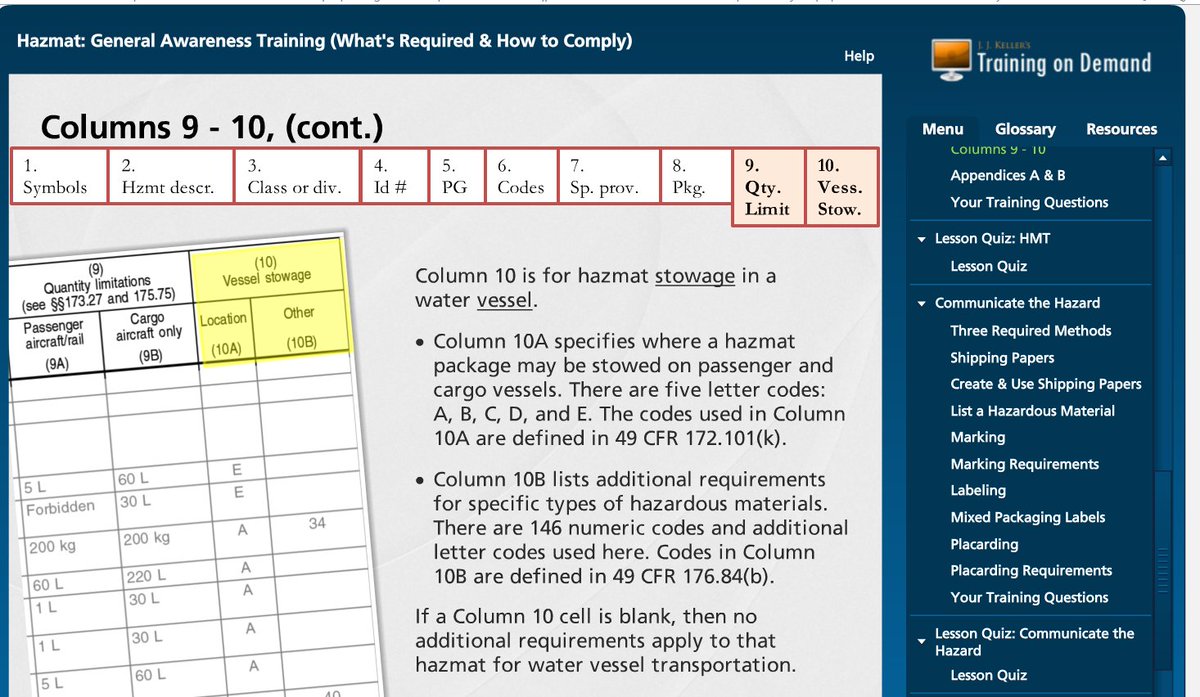Open Marking Requirements lesson
1200x697 pixels.
(x=1024, y=464)
